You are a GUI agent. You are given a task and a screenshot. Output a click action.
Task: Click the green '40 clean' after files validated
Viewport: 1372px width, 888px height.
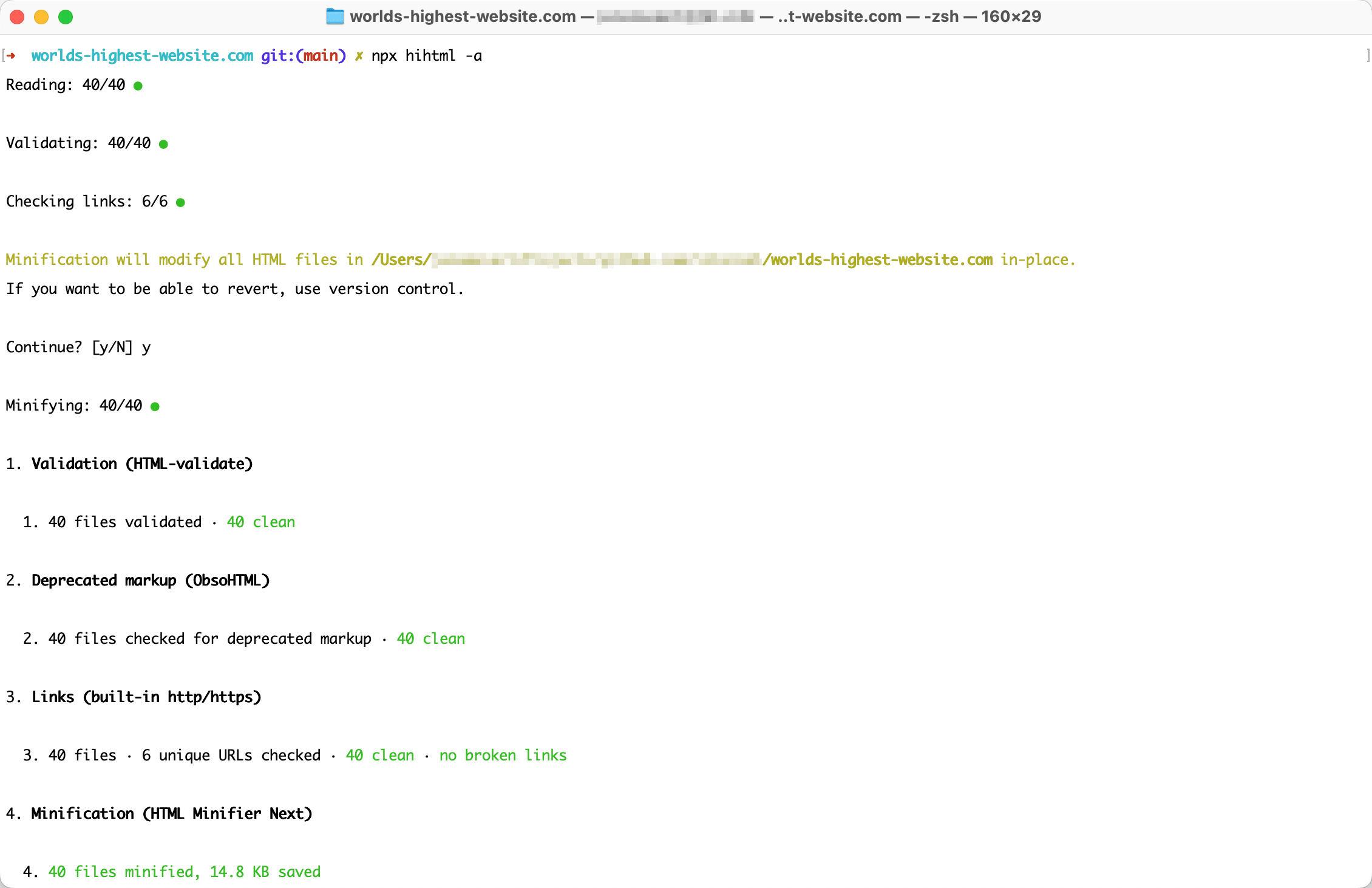261,522
